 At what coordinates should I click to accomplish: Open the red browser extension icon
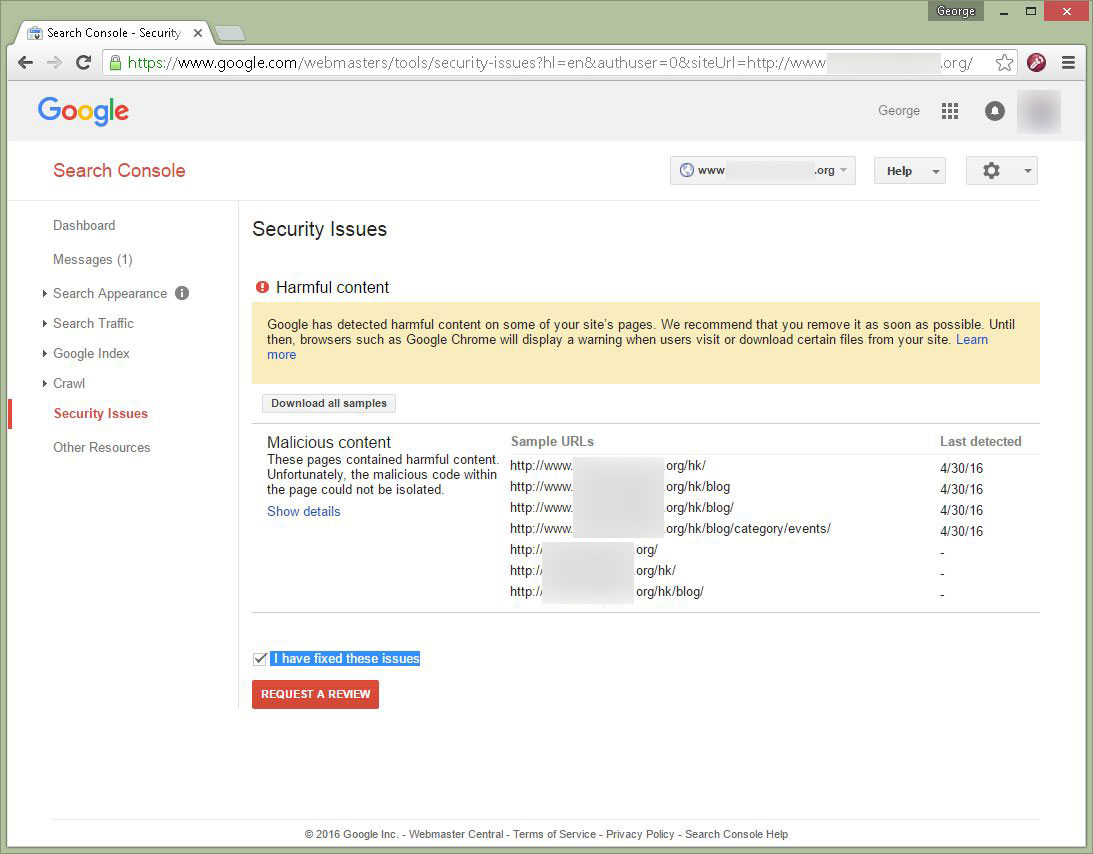point(1037,63)
